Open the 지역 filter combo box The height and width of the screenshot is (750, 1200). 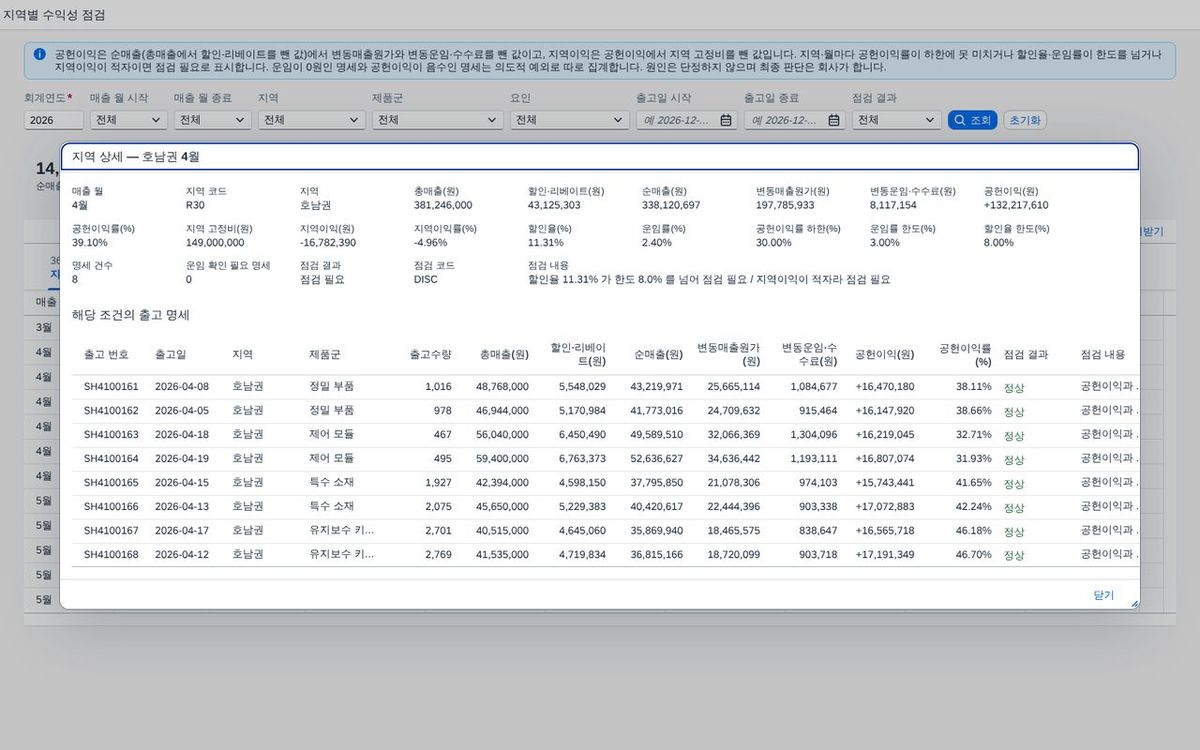(310, 120)
